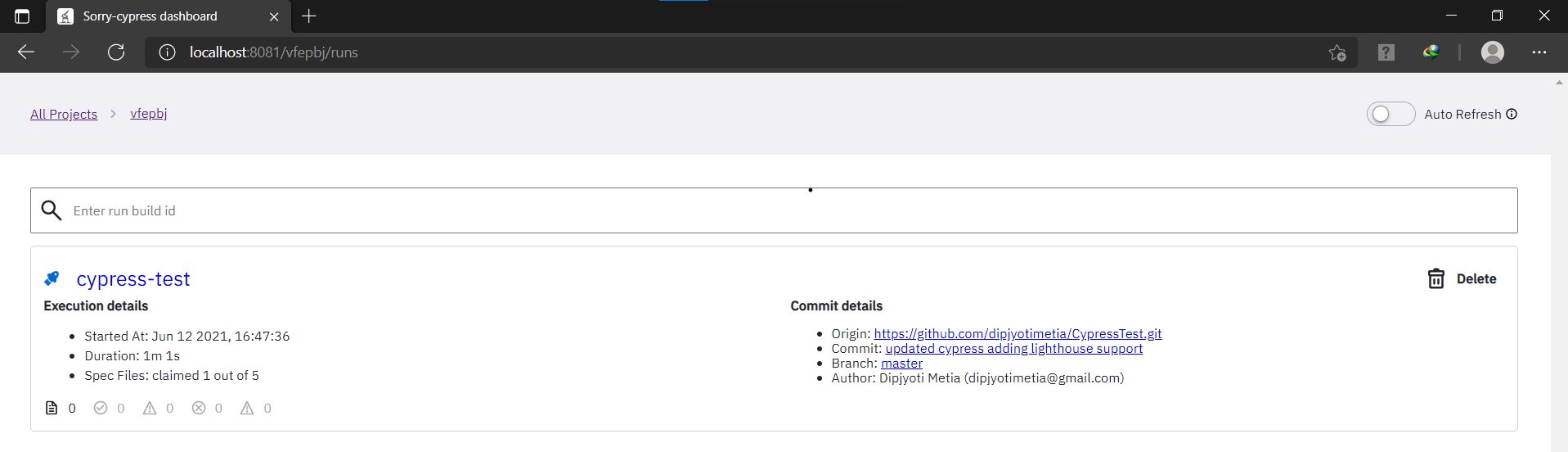Click the Execution details heading
Image resolution: width=1568 pixels, height=452 pixels.
96,306
